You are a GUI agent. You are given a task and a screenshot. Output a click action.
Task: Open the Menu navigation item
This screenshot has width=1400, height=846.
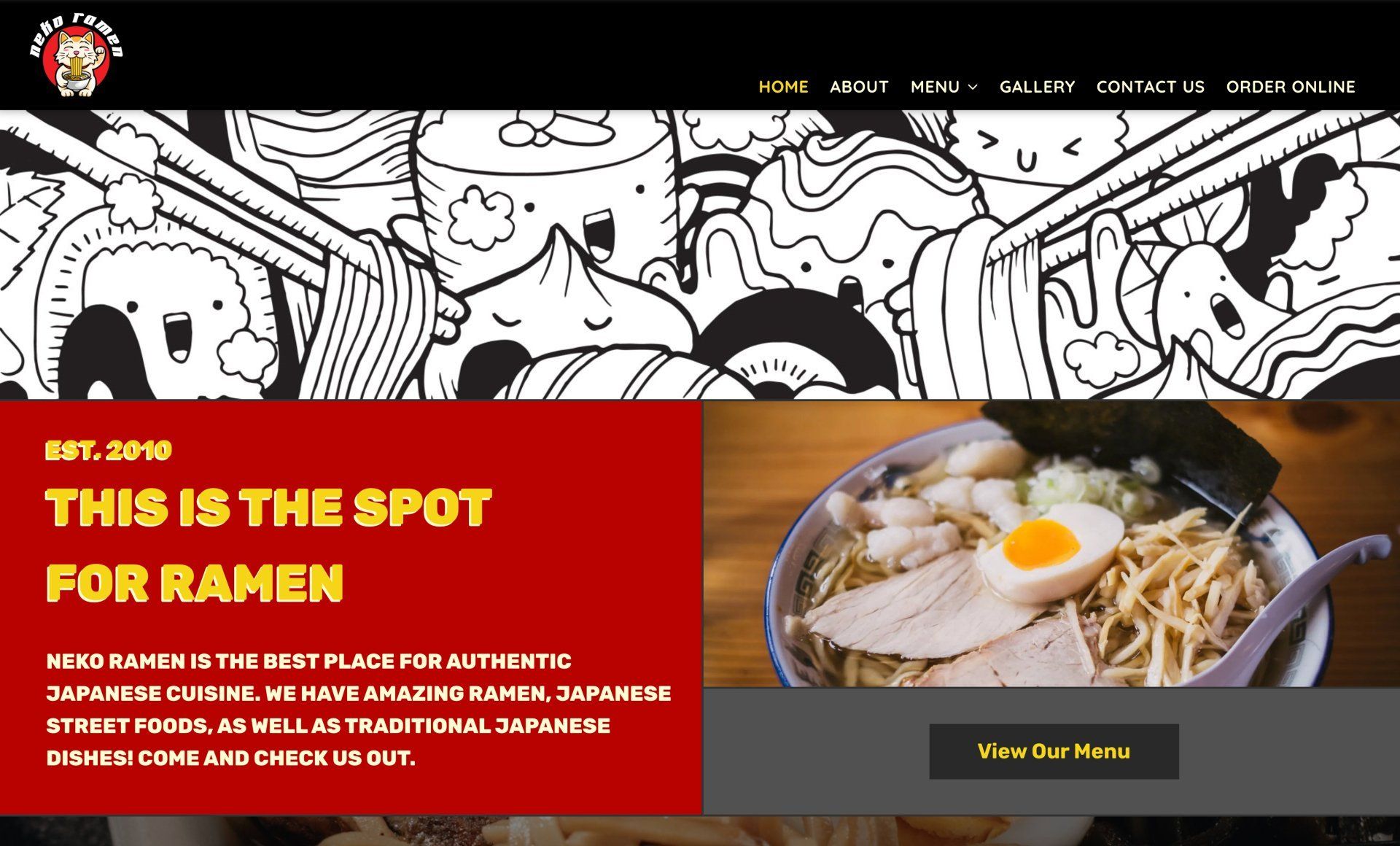tap(935, 87)
